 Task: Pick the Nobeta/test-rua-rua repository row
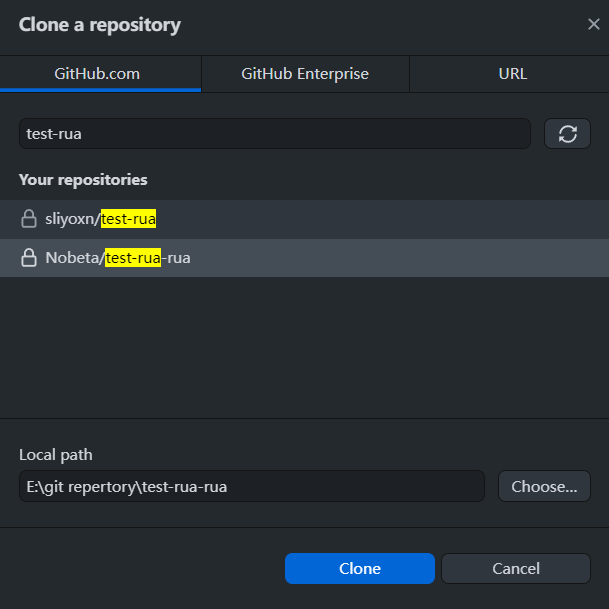tap(300, 258)
